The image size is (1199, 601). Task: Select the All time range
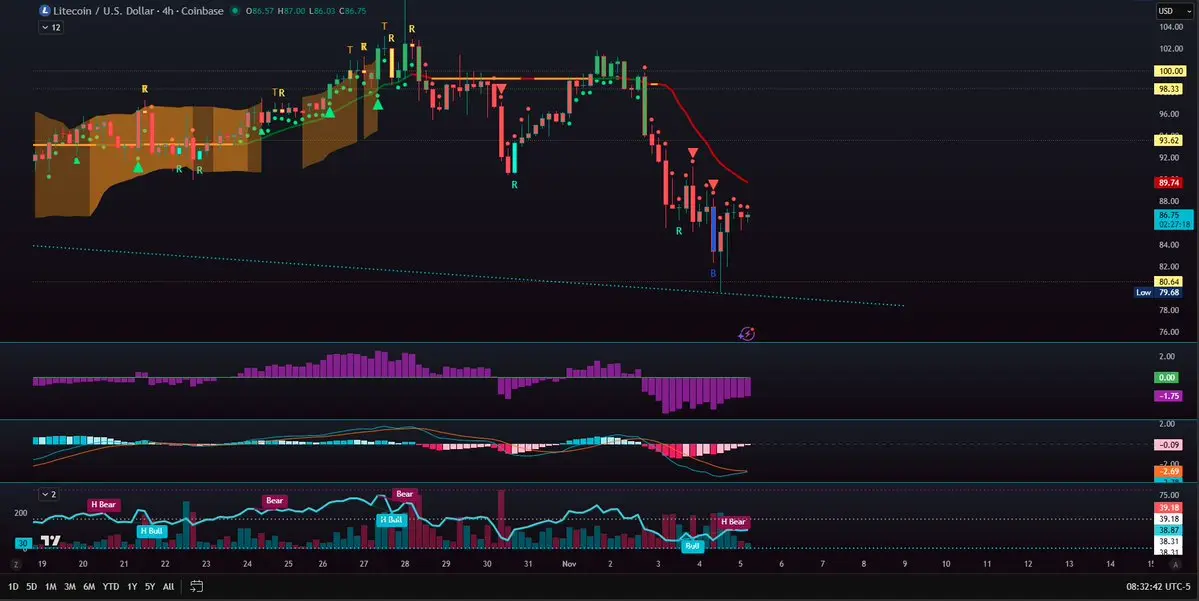[168, 586]
